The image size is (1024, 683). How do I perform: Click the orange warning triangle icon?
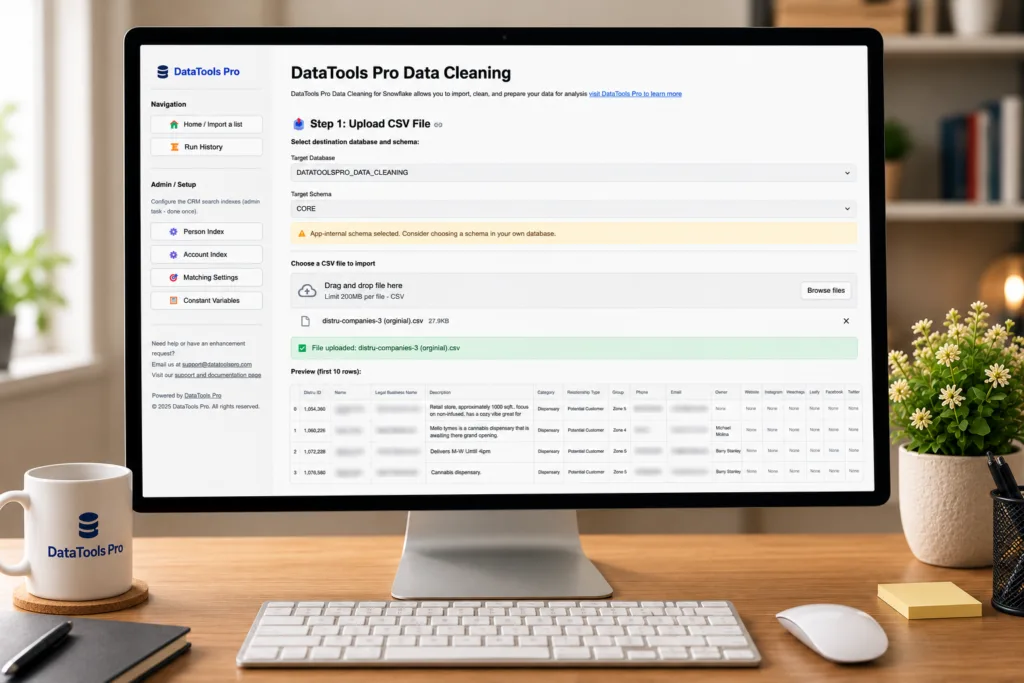[x=302, y=234]
